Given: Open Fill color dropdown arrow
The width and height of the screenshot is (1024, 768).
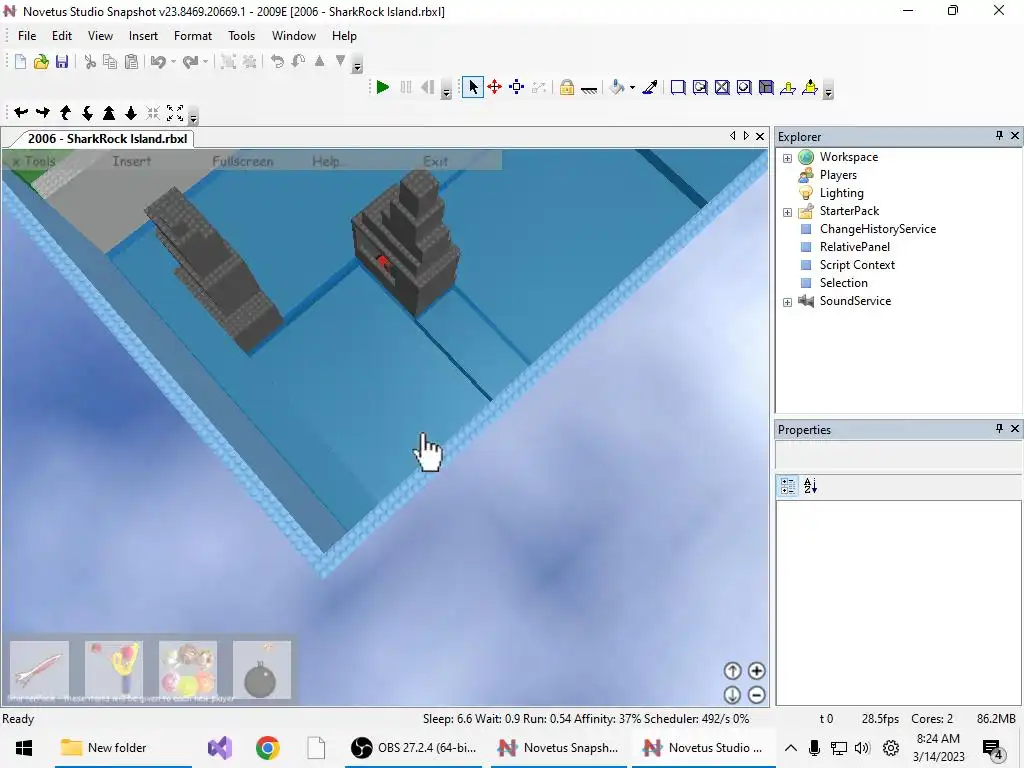Looking at the screenshot, I should pos(632,88).
